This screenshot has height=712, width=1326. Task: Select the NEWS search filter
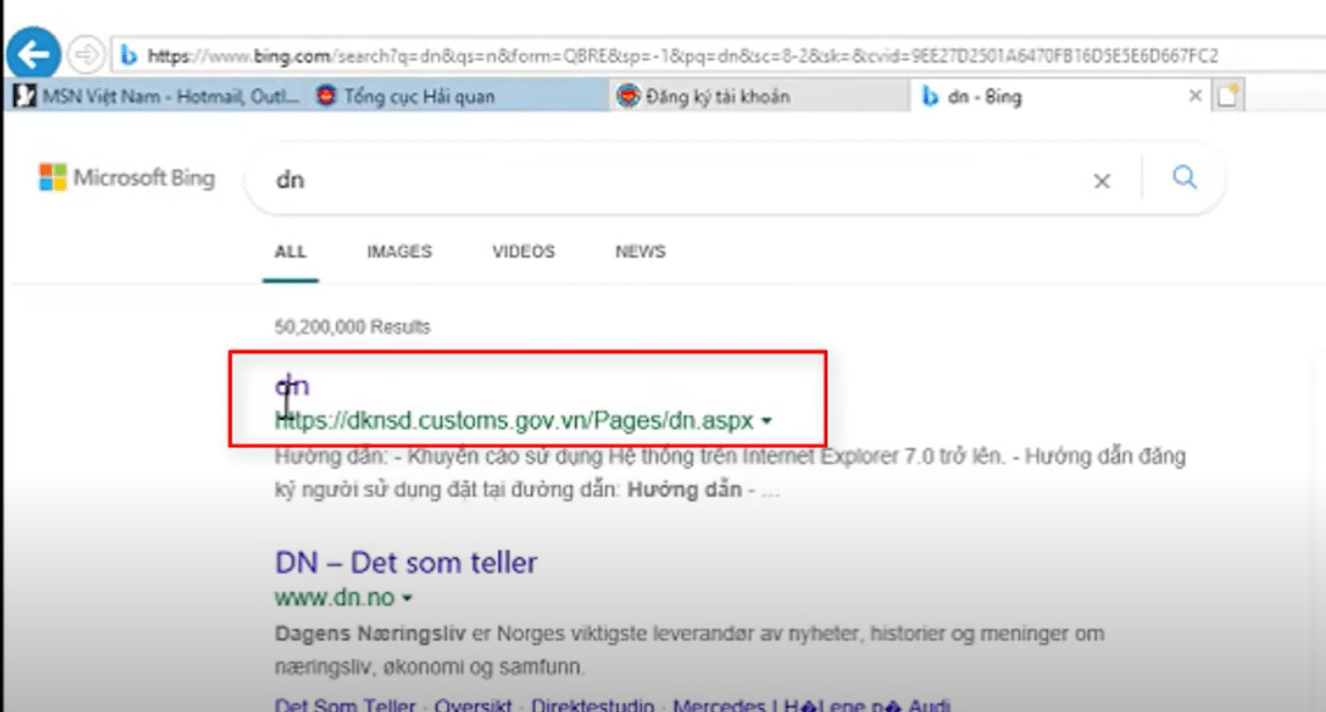point(640,252)
